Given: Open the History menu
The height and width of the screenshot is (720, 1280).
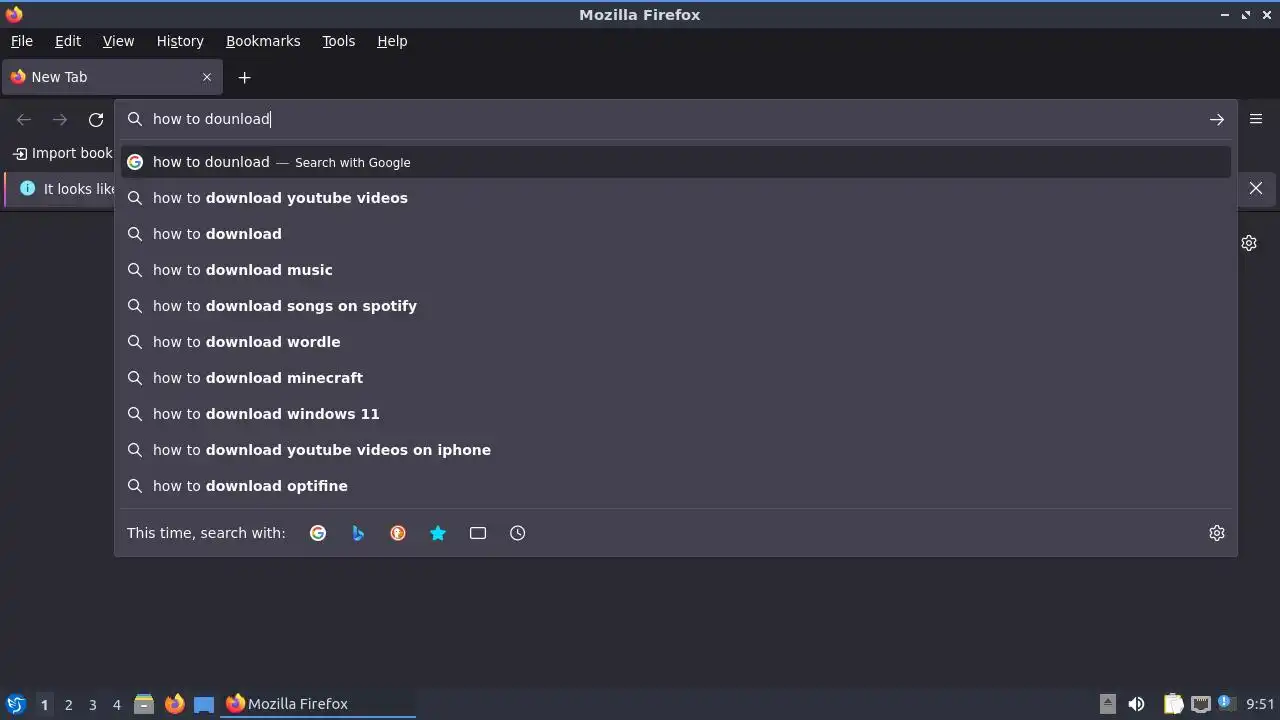Looking at the screenshot, I should (x=180, y=41).
